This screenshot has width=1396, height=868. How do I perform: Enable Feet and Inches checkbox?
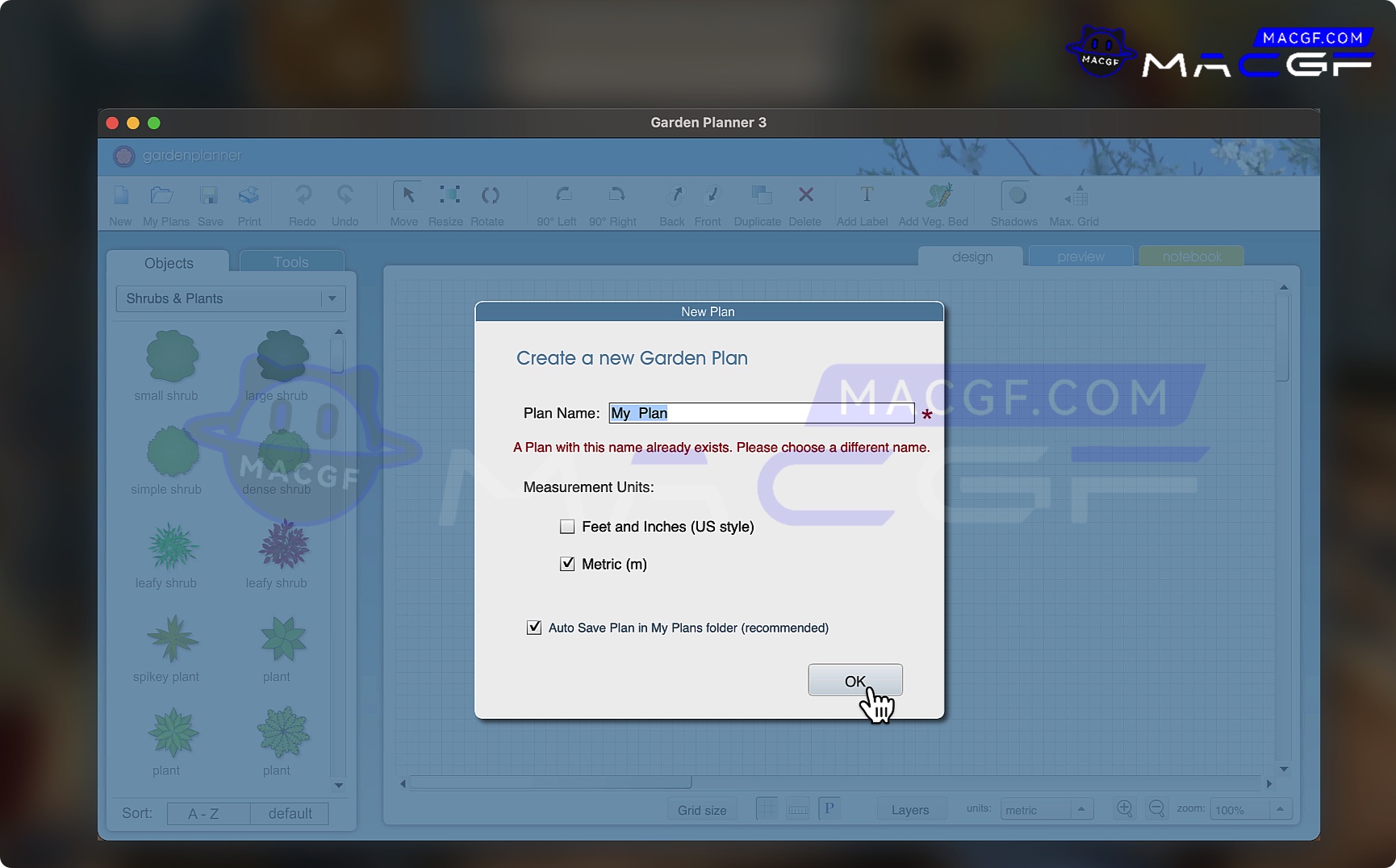coord(567,527)
